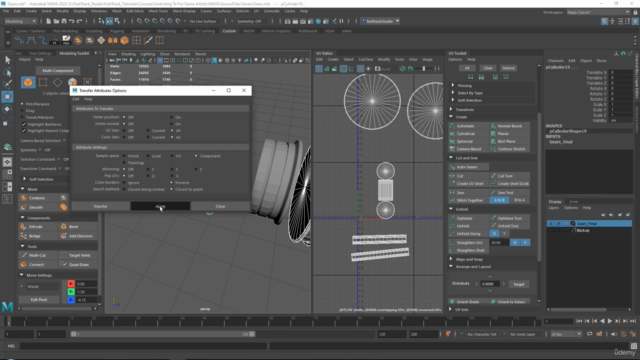Apply Camera-Based UV projection
Screen dimensions: 640x360
pos(468,149)
